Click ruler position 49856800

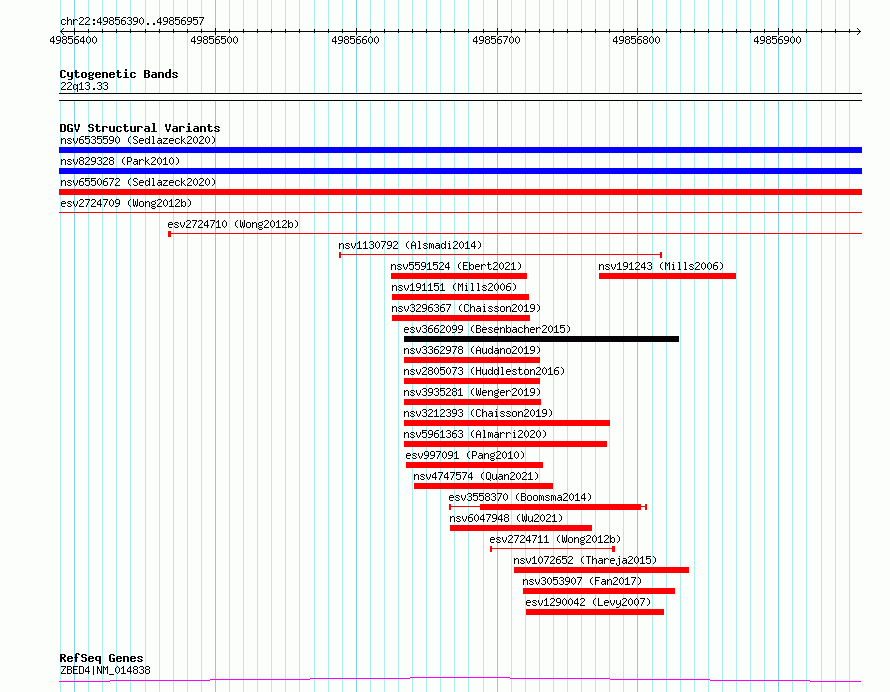point(636,40)
